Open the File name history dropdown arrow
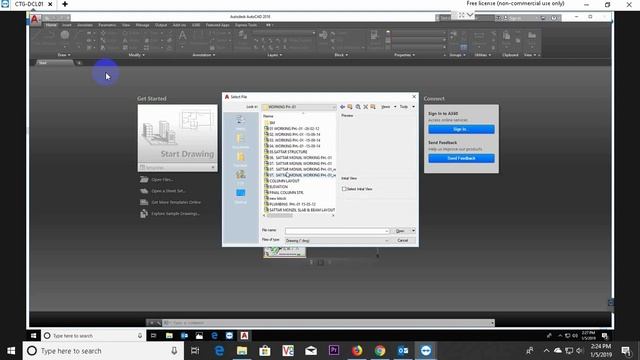The image size is (640, 360). click(386, 231)
